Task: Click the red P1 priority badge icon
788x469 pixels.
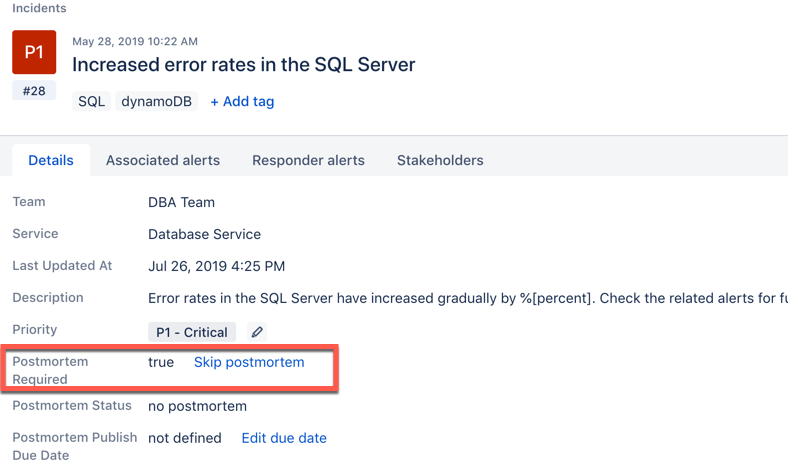Action: (x=34, y=52)
